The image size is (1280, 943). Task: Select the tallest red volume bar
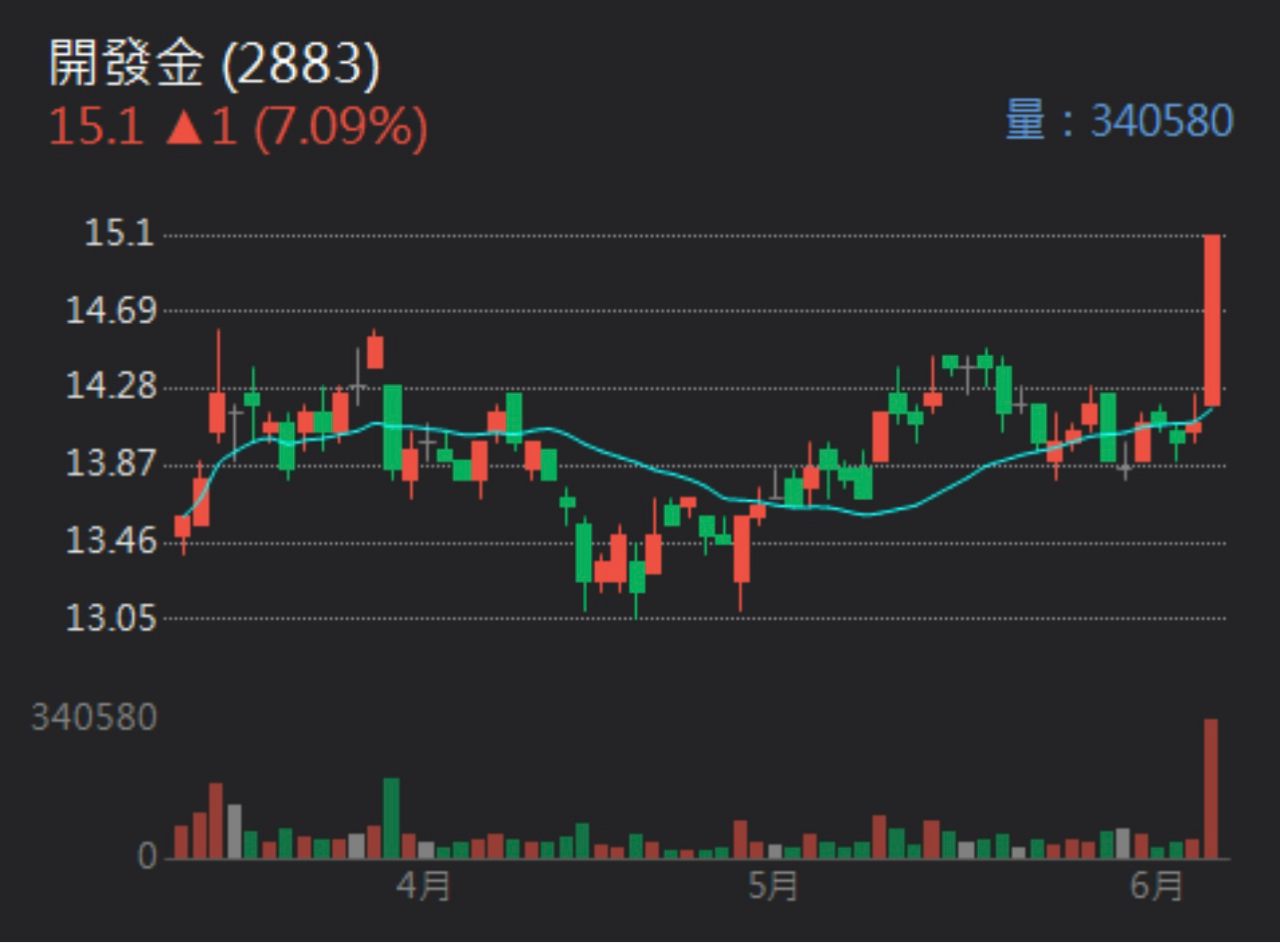1211,788
